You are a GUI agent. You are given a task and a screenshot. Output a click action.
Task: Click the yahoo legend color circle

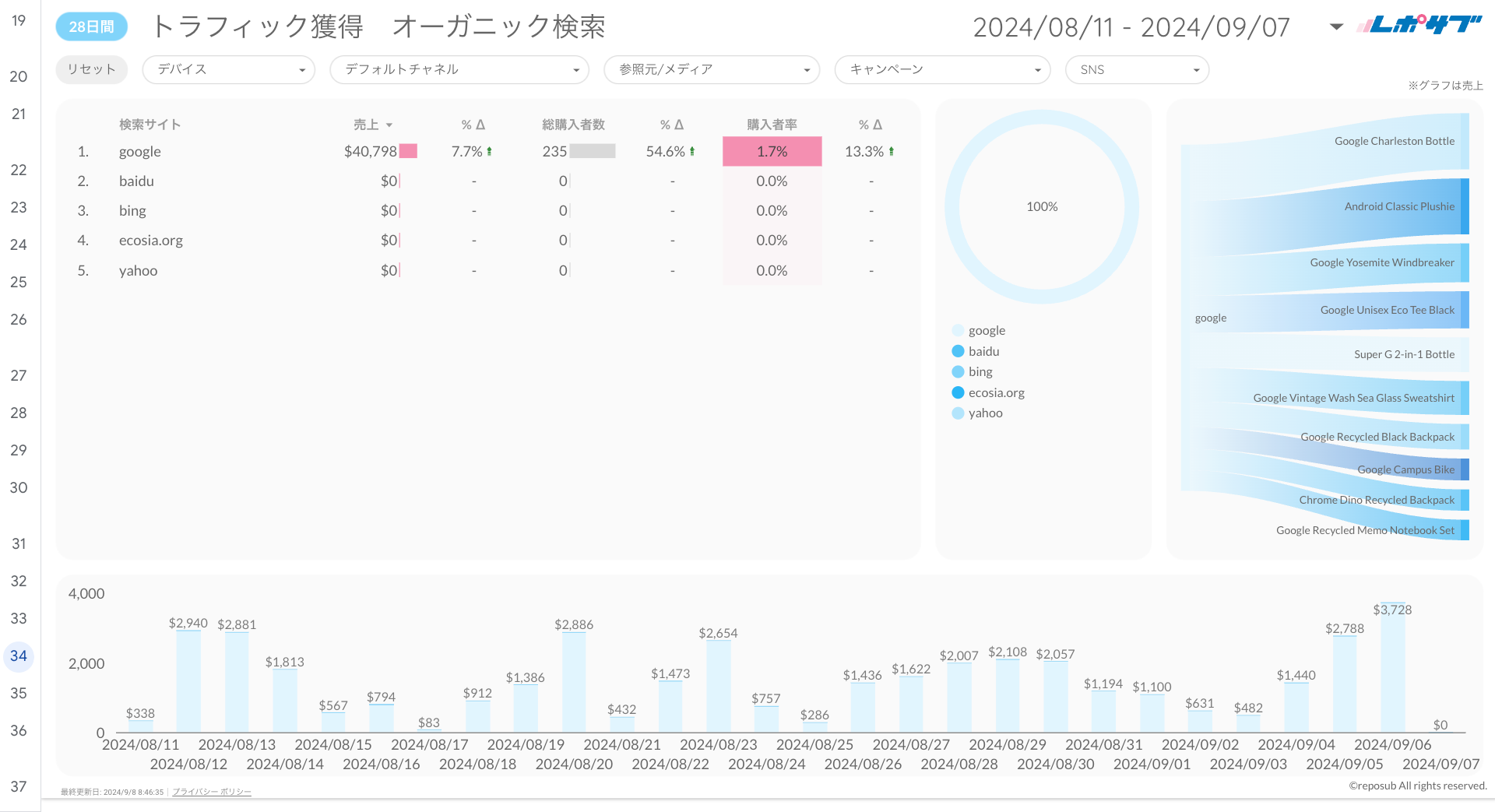[957, 413]
